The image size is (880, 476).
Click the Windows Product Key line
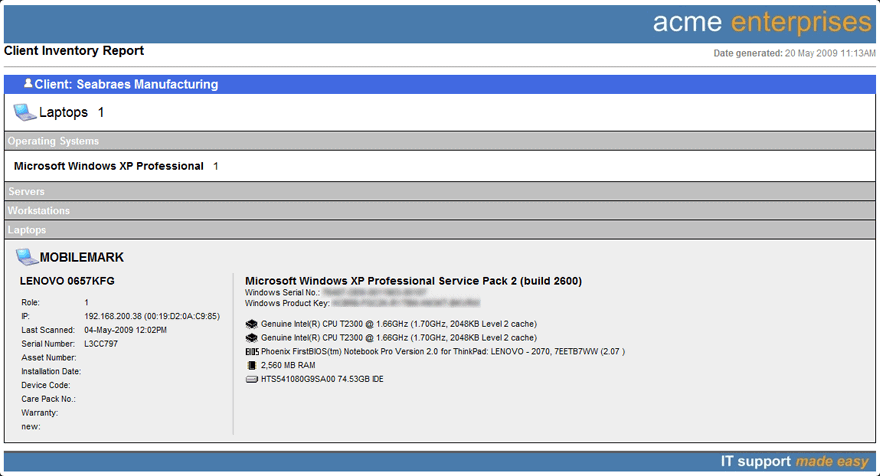coord(362,303)
